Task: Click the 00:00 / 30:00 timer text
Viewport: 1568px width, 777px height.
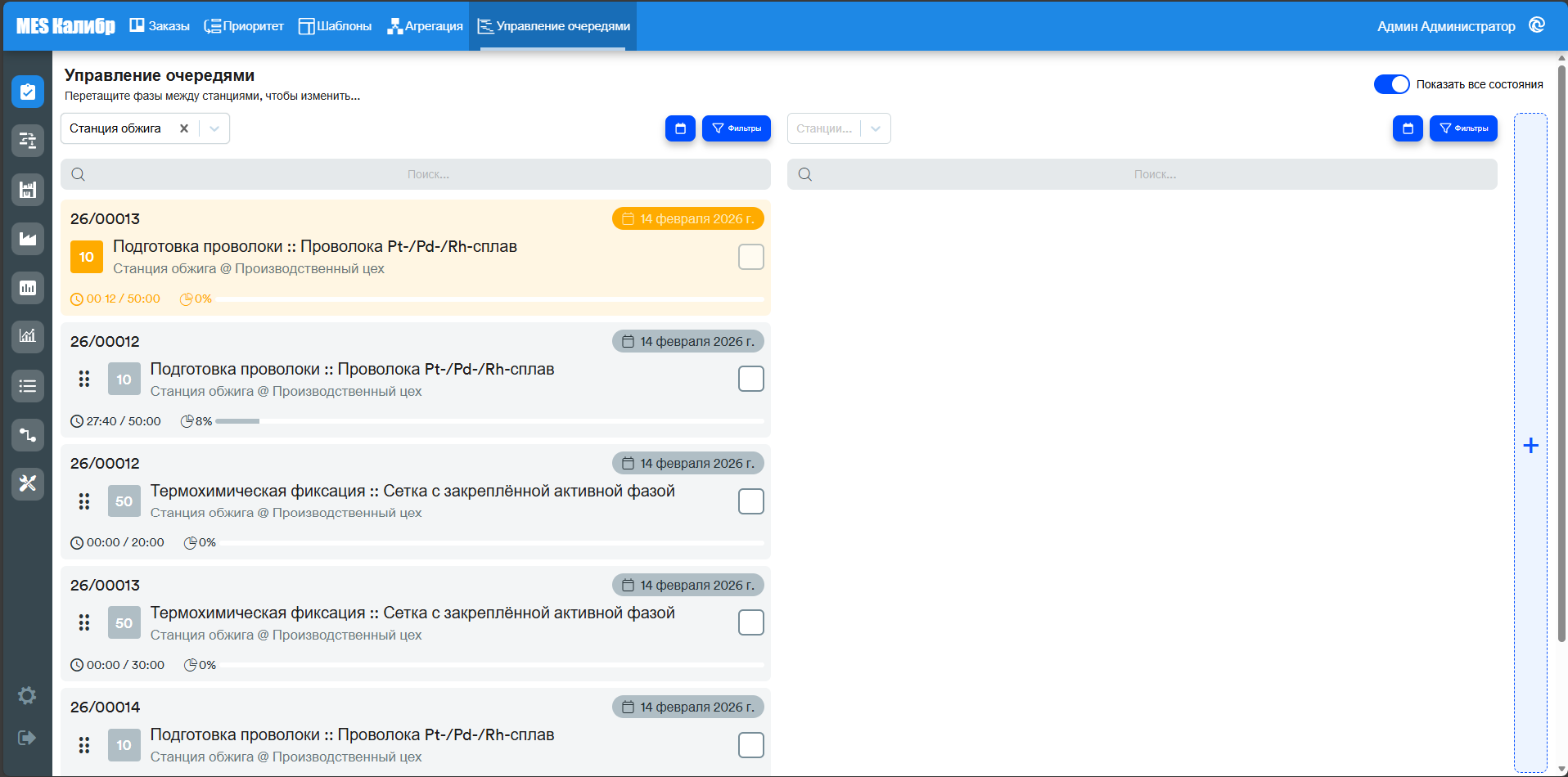Action: pos(125,665)
